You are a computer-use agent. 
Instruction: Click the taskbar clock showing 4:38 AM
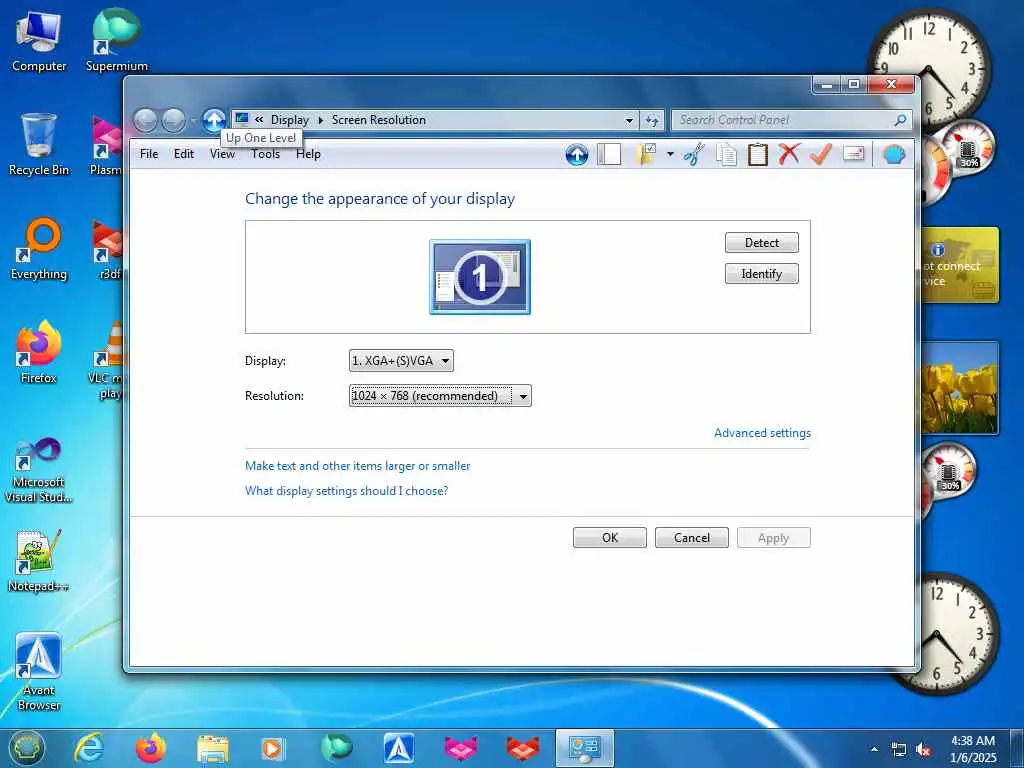(973, 749)
